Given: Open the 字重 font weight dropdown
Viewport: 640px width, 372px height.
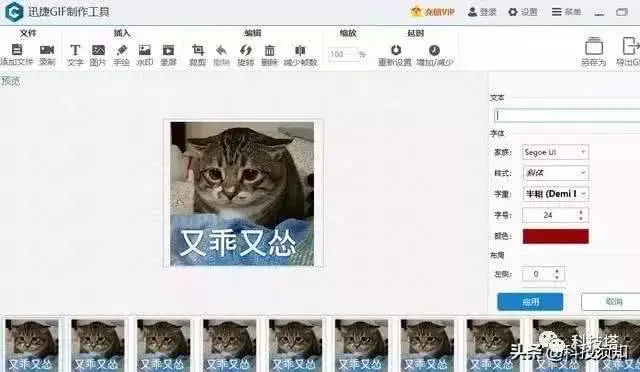Looking at the screenshot, I should tap(555, 194).
